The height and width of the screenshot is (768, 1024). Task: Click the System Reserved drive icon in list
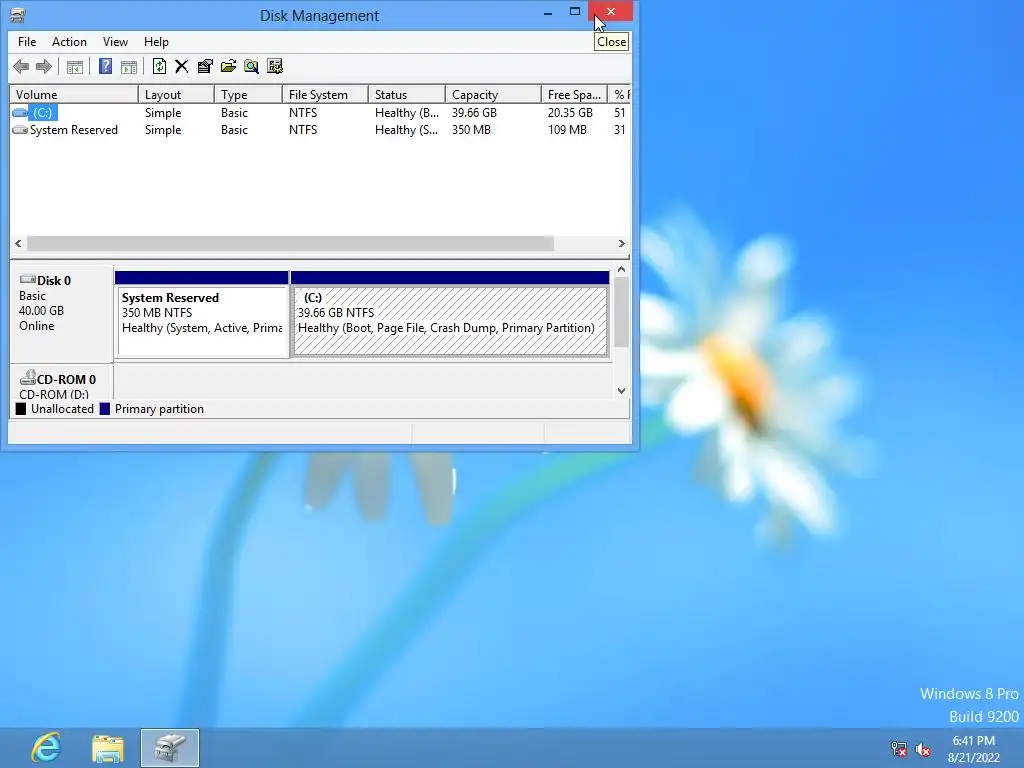coord(20,130)
